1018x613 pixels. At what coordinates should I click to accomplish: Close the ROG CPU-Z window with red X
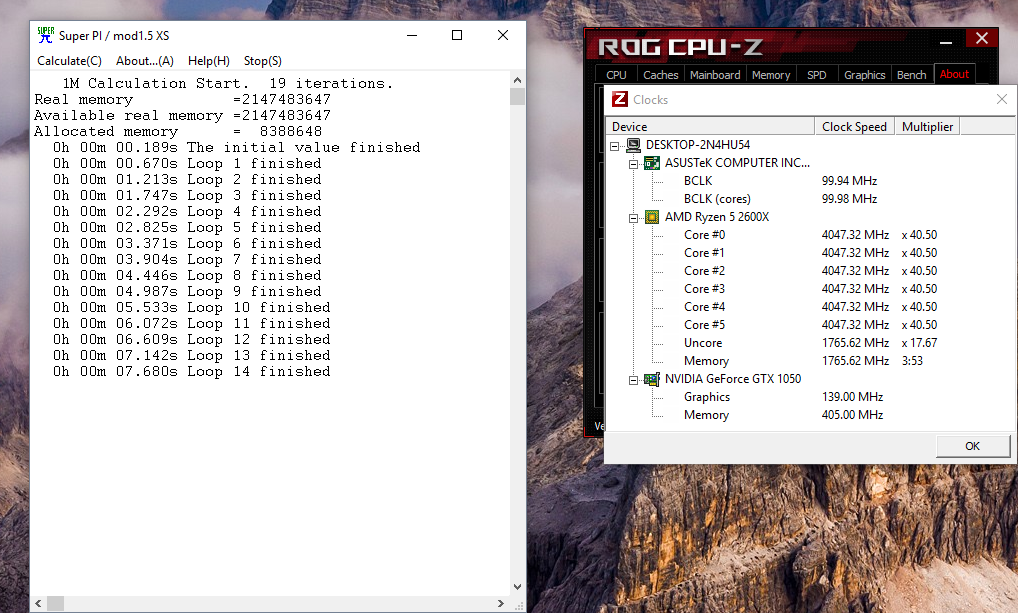[982, 38]
